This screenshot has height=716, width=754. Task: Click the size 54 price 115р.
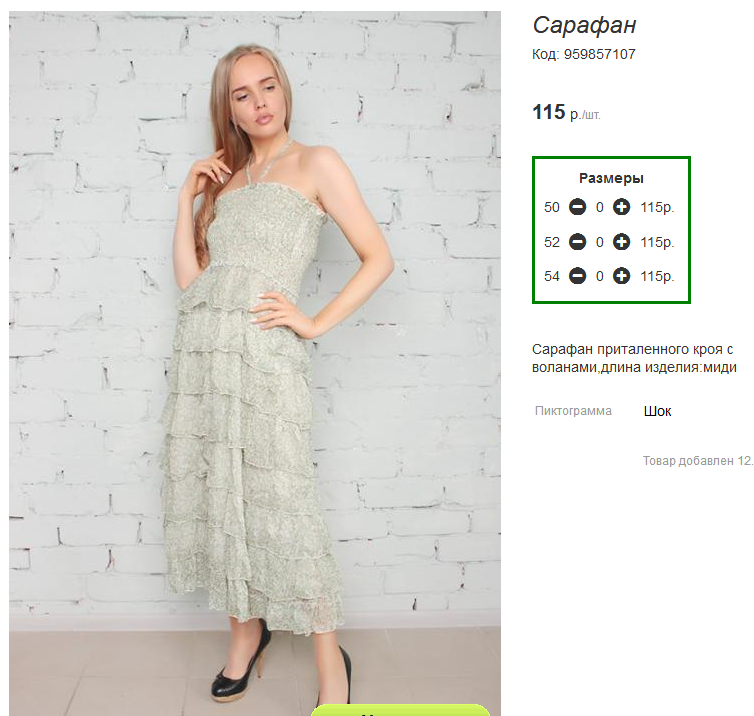657,276
